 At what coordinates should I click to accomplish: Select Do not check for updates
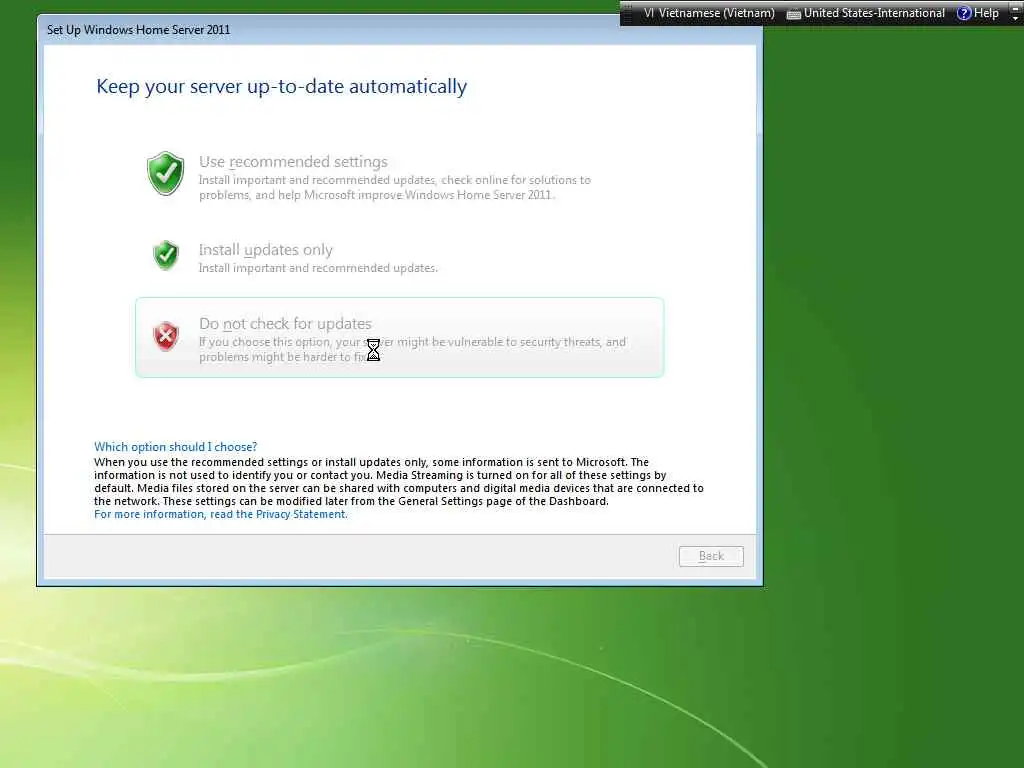point(400,337)
